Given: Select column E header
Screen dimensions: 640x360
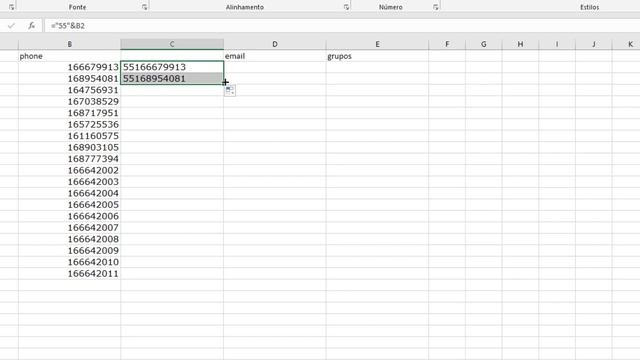Looking at the screenshot, I should coord(377,44).
